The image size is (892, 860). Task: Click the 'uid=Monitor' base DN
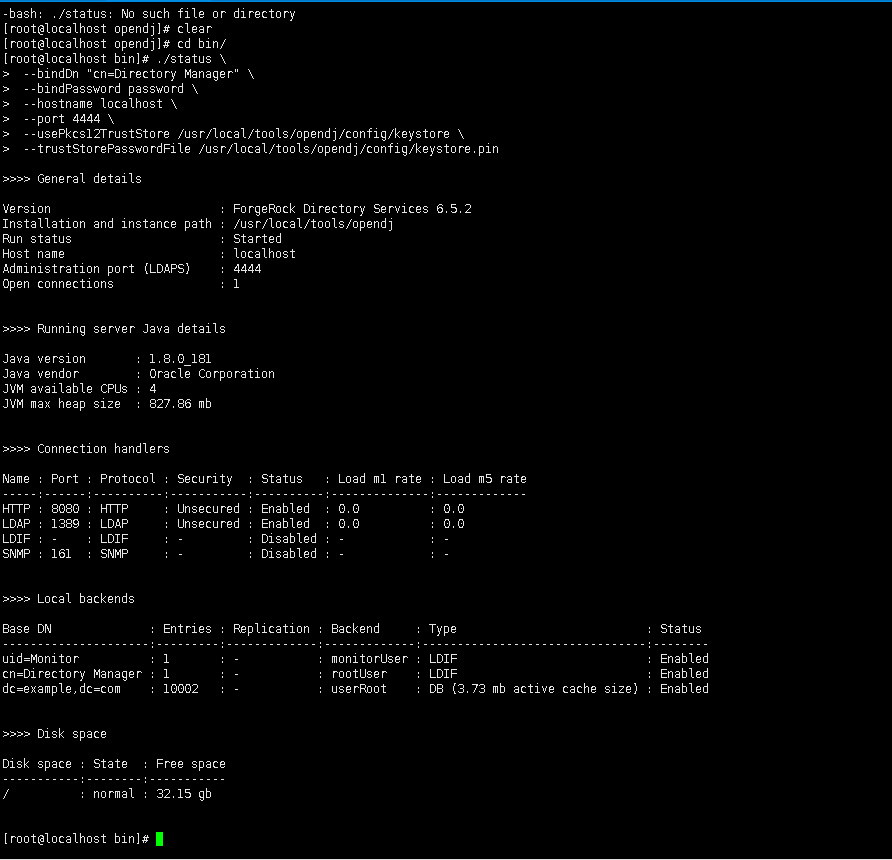pos(40,659)
